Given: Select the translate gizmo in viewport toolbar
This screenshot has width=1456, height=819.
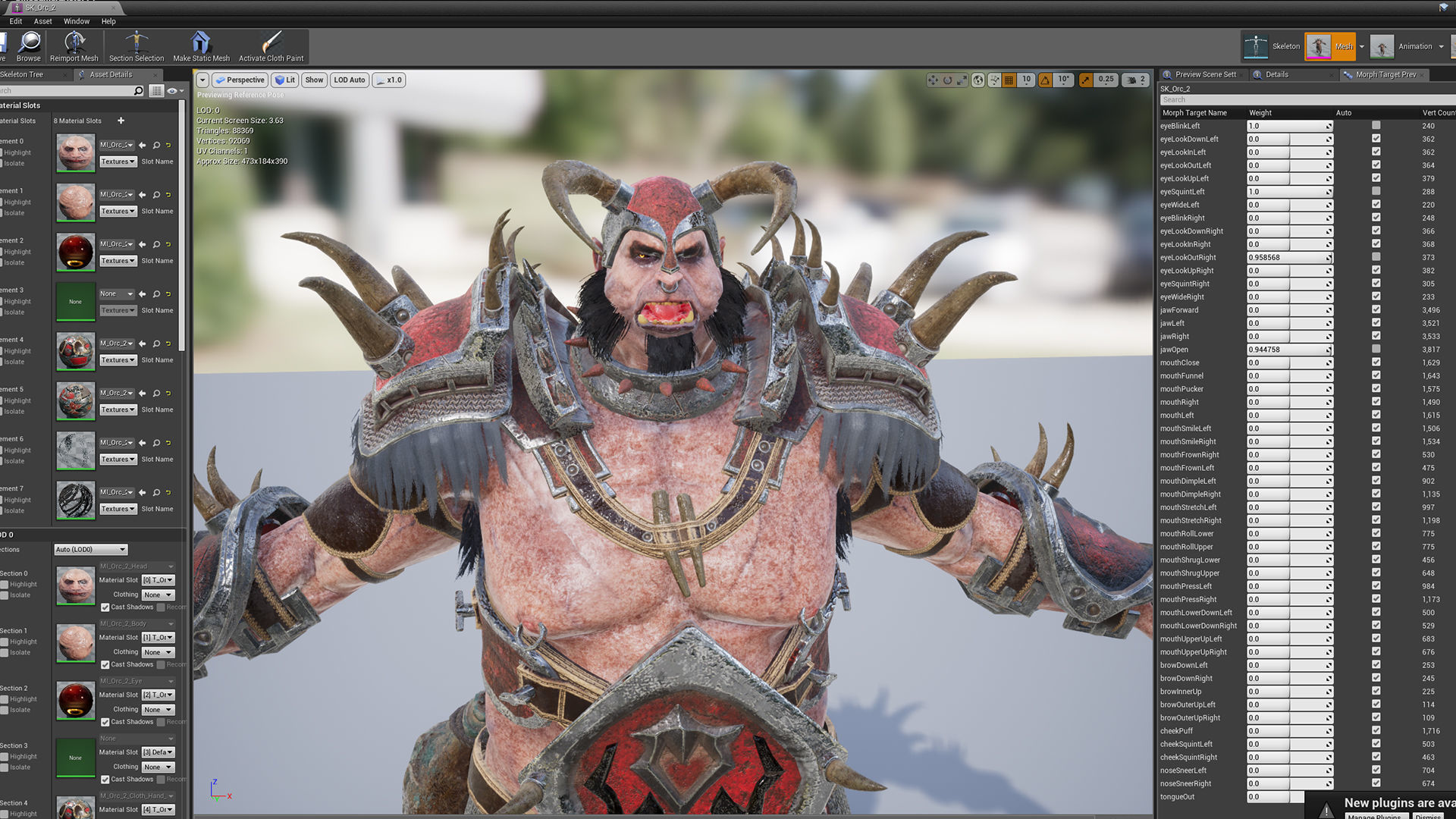Looking at the screenshot, I should [933, 80].
